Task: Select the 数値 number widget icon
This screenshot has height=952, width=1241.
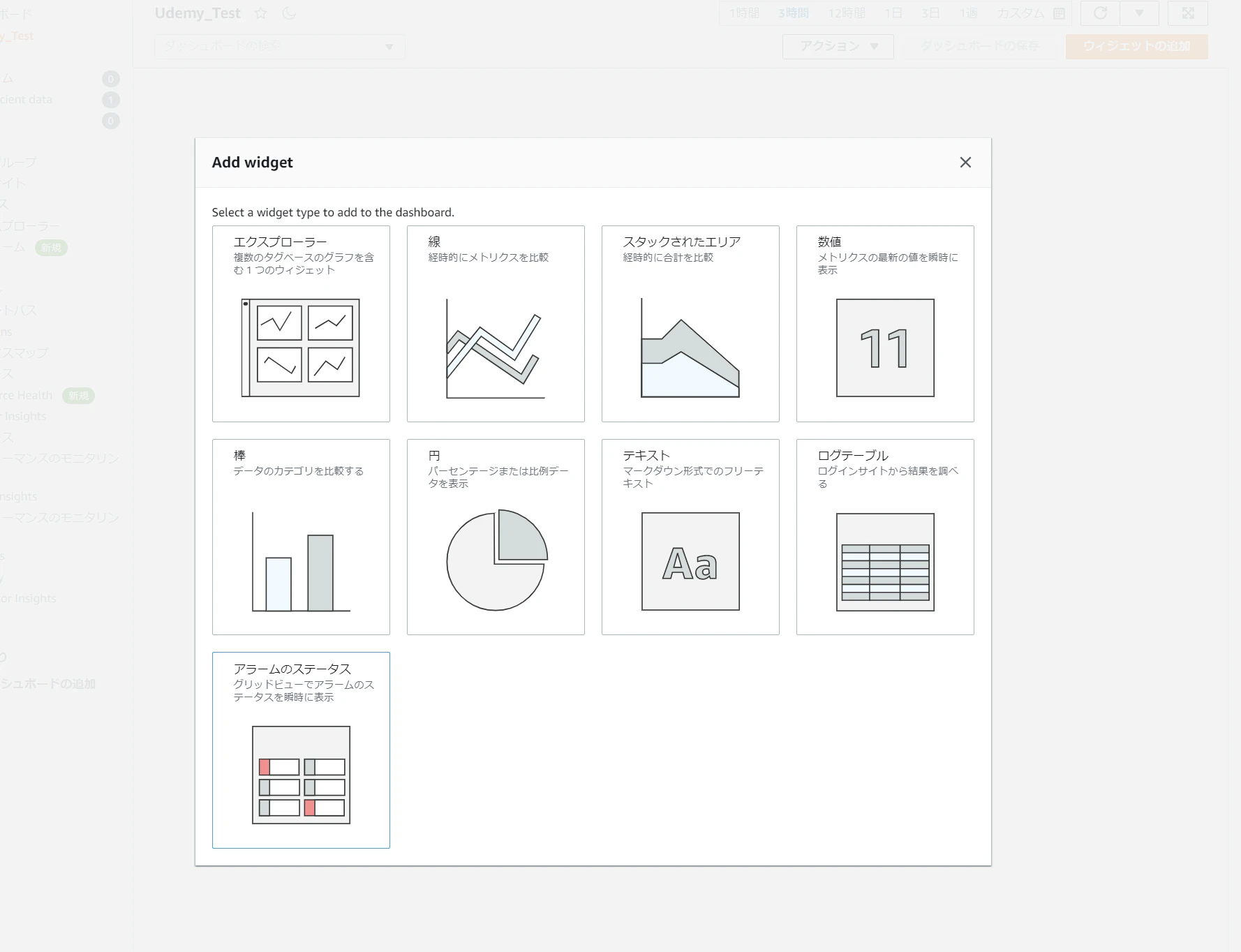Action: point(885,348)
